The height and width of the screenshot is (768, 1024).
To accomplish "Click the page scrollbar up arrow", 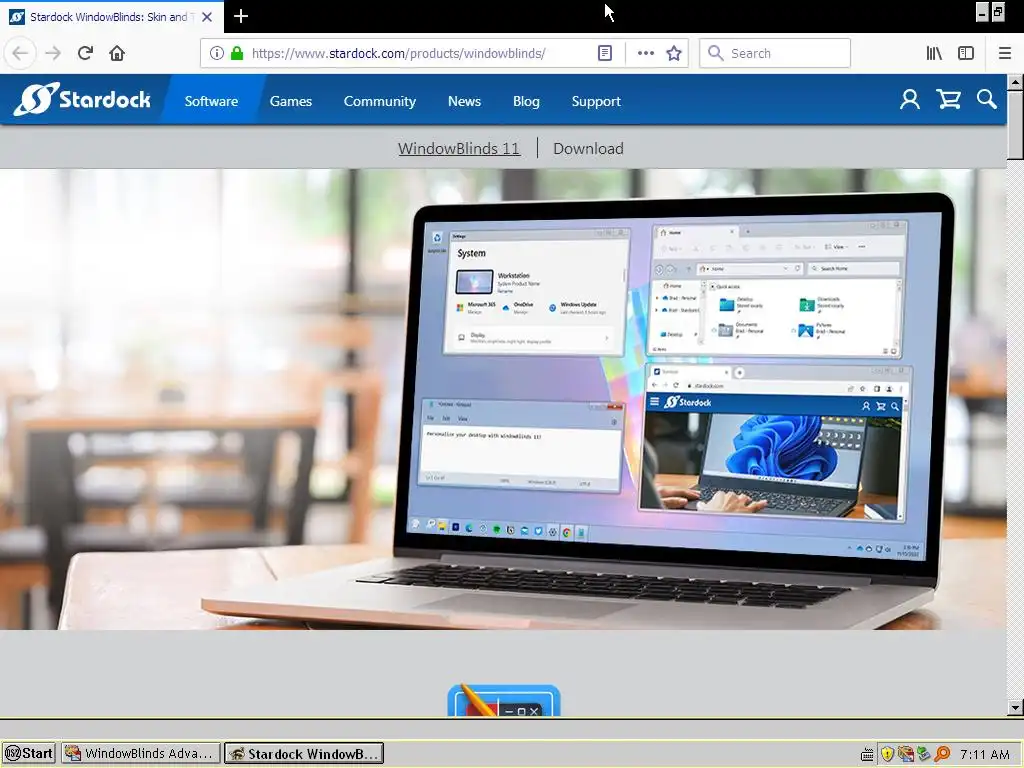I will [1015, 82].
